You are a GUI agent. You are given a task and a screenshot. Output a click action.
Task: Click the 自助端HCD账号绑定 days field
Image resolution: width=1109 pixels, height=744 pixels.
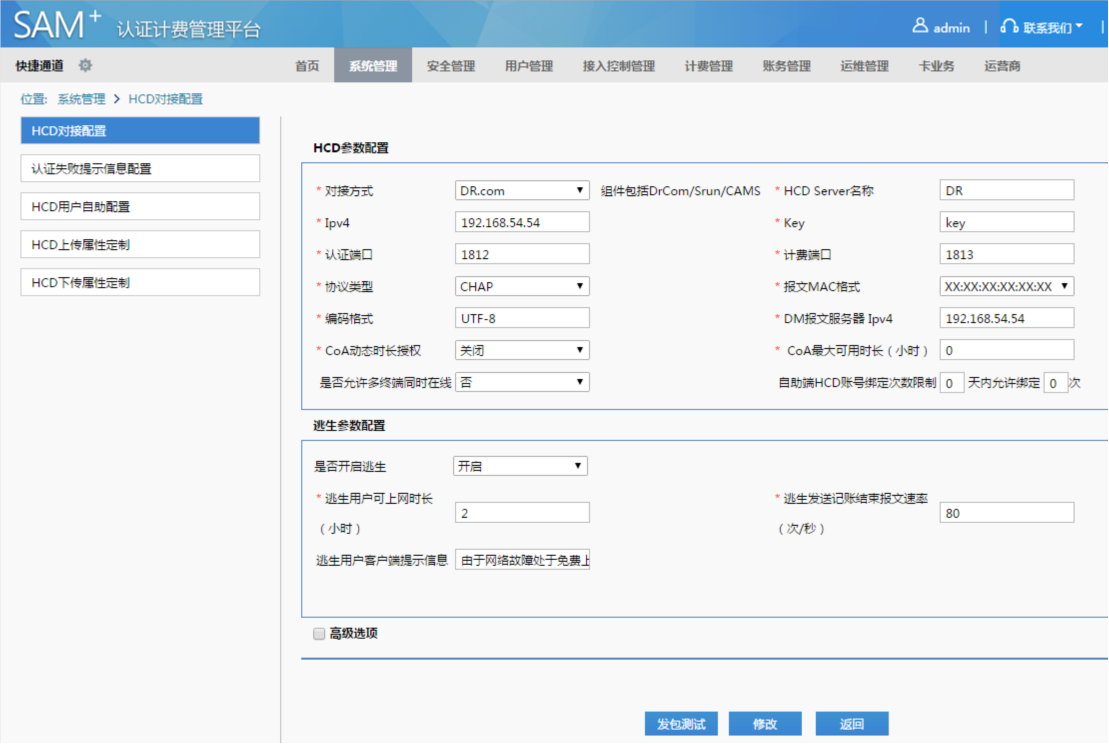[x=951, y=383]
